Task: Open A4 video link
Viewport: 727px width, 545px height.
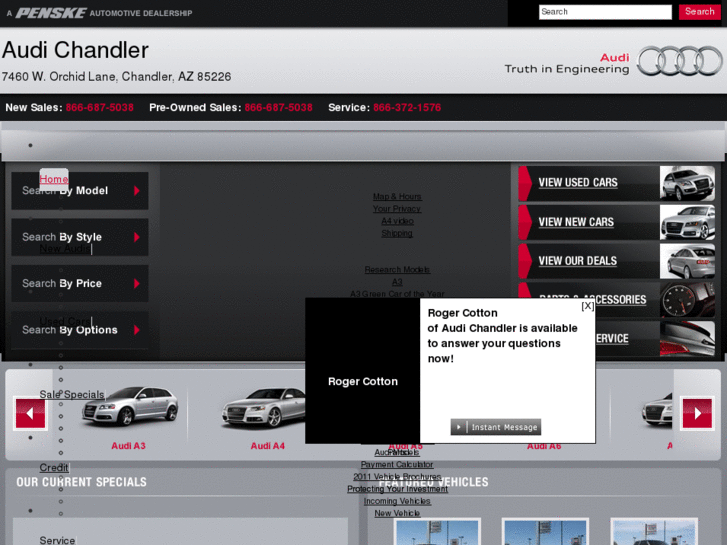Action: click(397, 221)
